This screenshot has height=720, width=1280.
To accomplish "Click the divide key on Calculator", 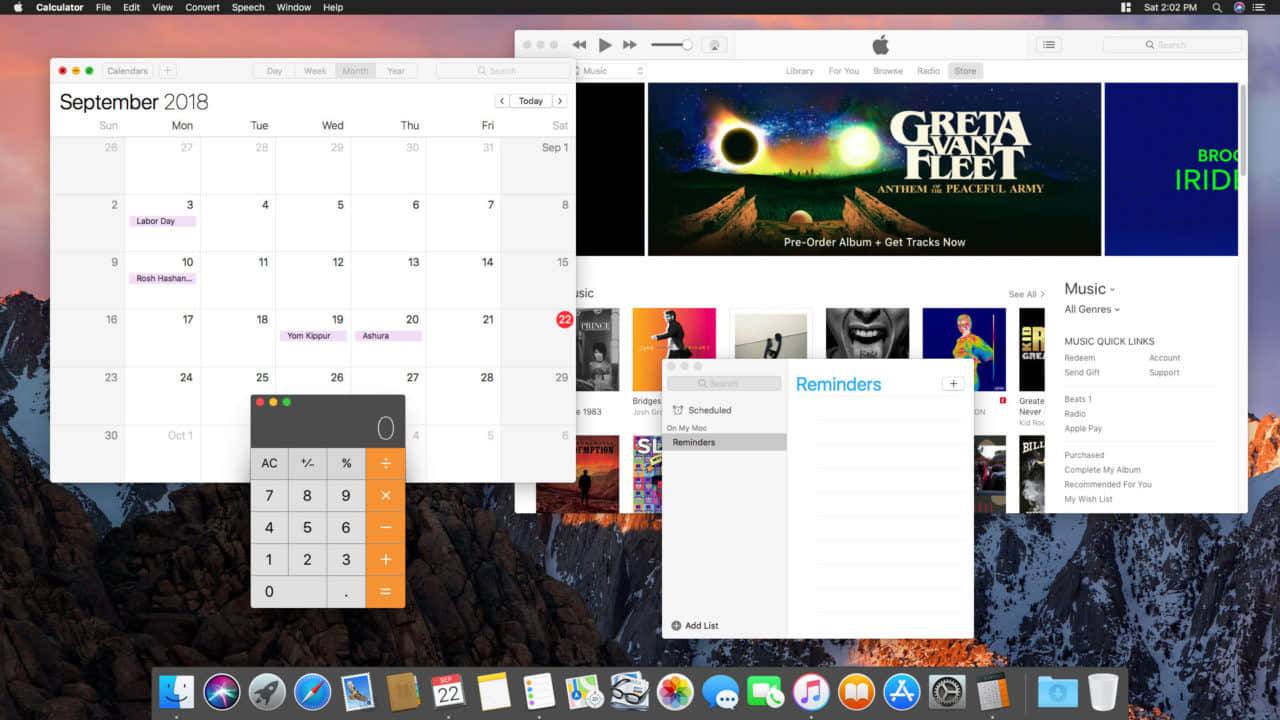I will tap(385, 463).
